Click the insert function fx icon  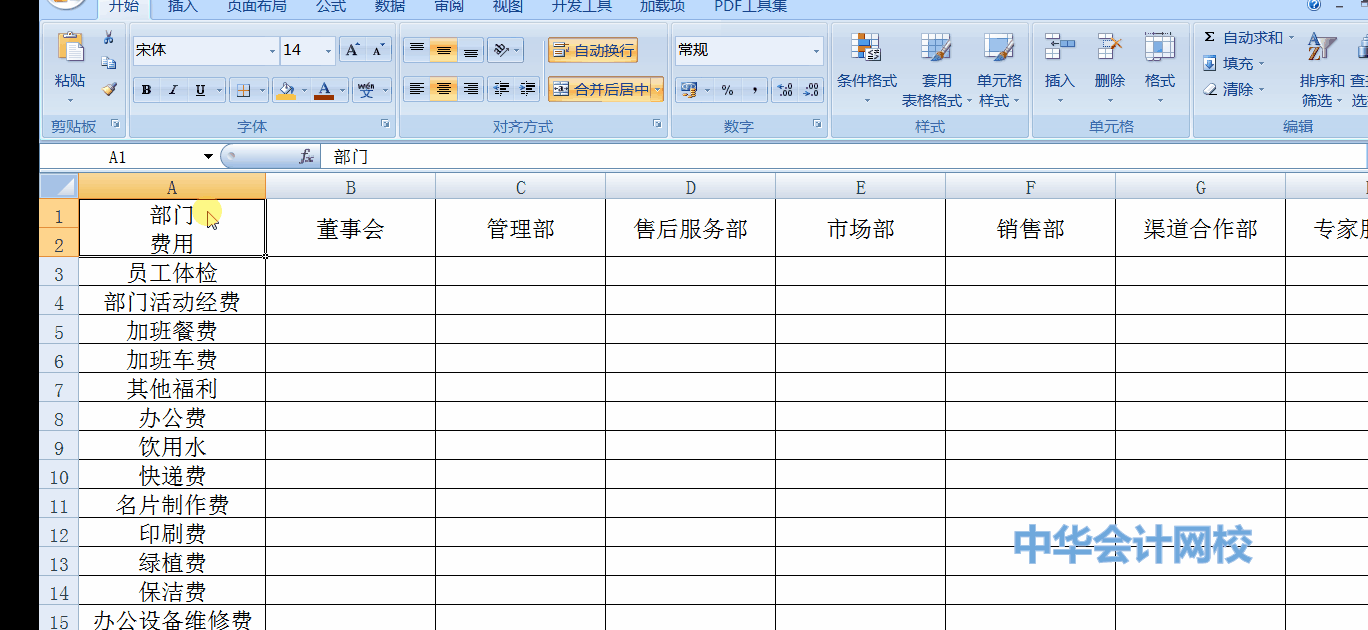pos(306,157)
